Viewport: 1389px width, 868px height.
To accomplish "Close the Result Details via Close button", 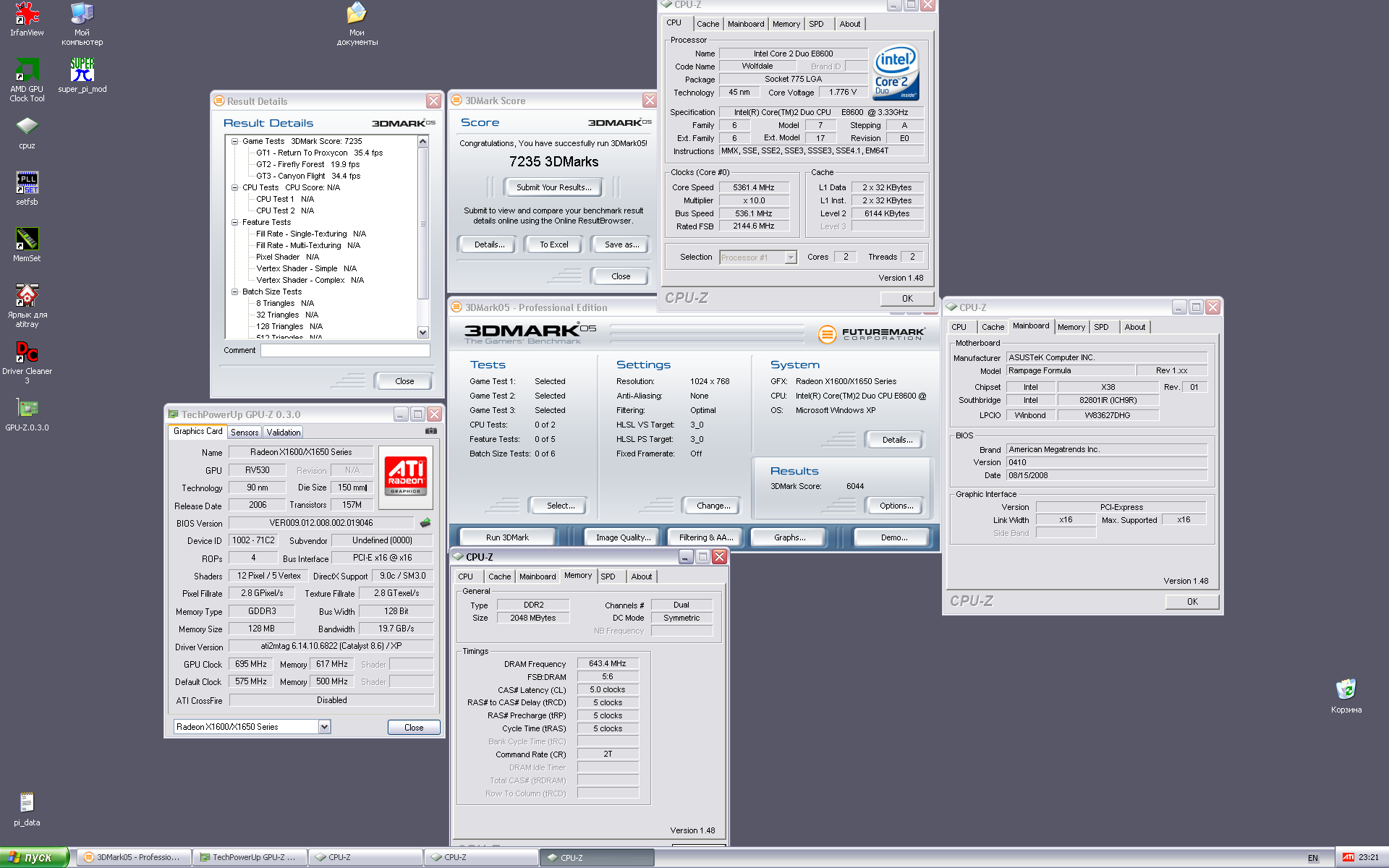I will point(404,381).
